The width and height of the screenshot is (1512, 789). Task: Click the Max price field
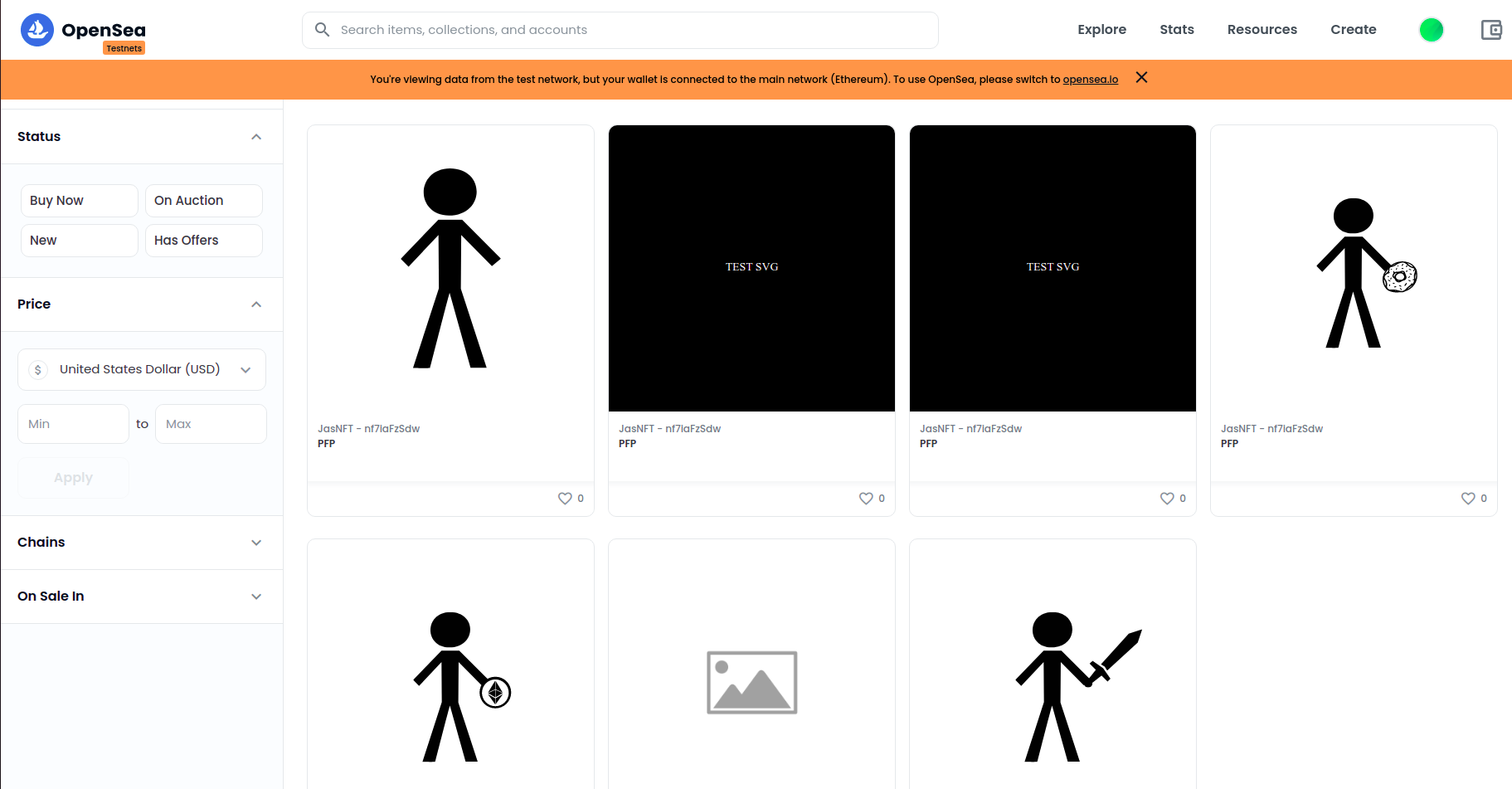[x=211, y=424]
